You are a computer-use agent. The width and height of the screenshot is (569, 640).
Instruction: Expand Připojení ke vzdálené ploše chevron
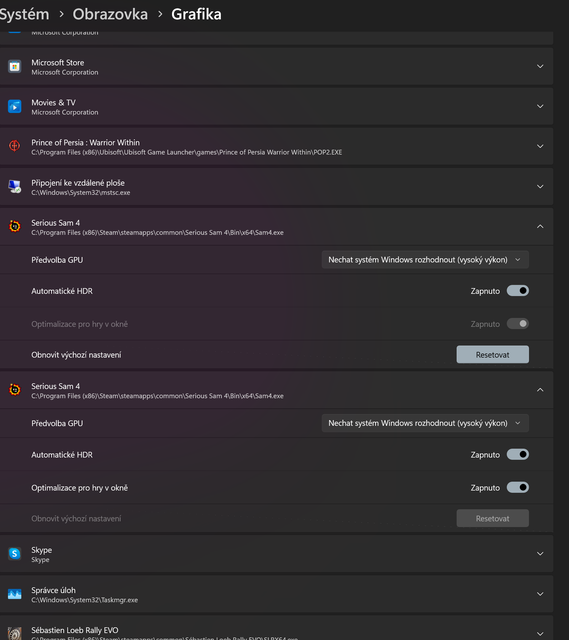point(540,187)
